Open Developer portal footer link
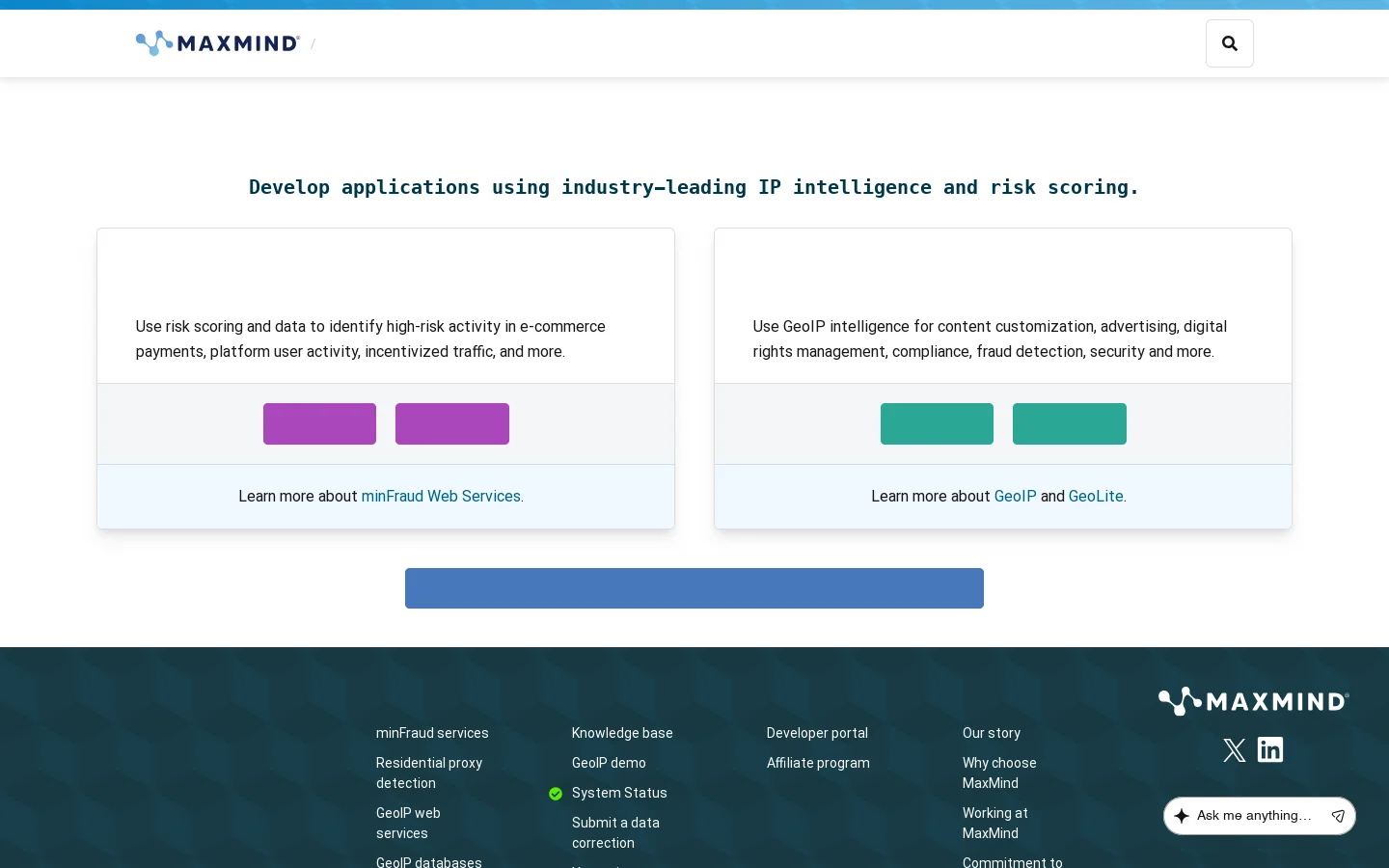Viewport: 1389px width, 868px height. 817,733
